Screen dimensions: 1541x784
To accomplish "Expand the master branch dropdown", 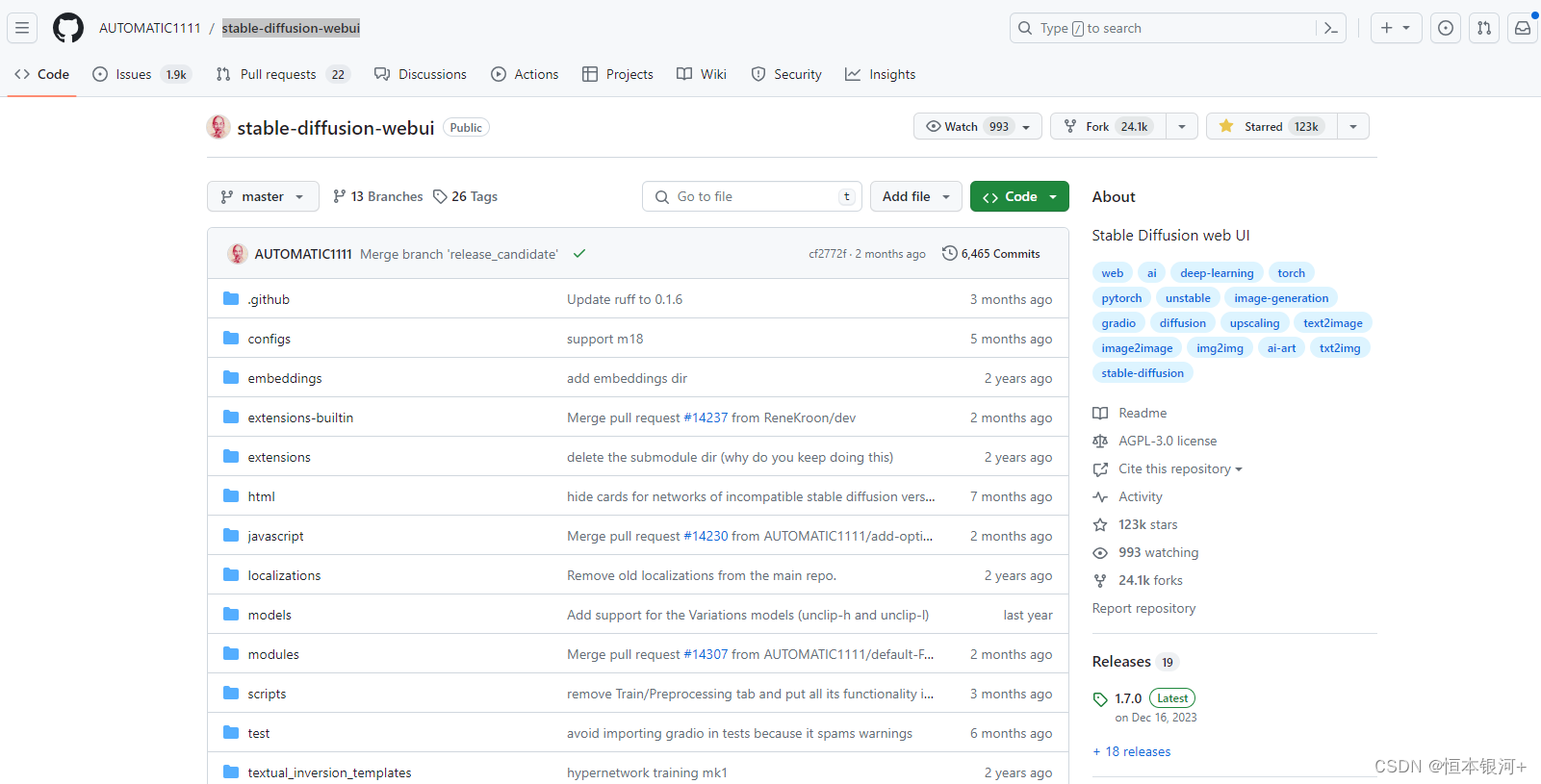I will coord(263,196).
